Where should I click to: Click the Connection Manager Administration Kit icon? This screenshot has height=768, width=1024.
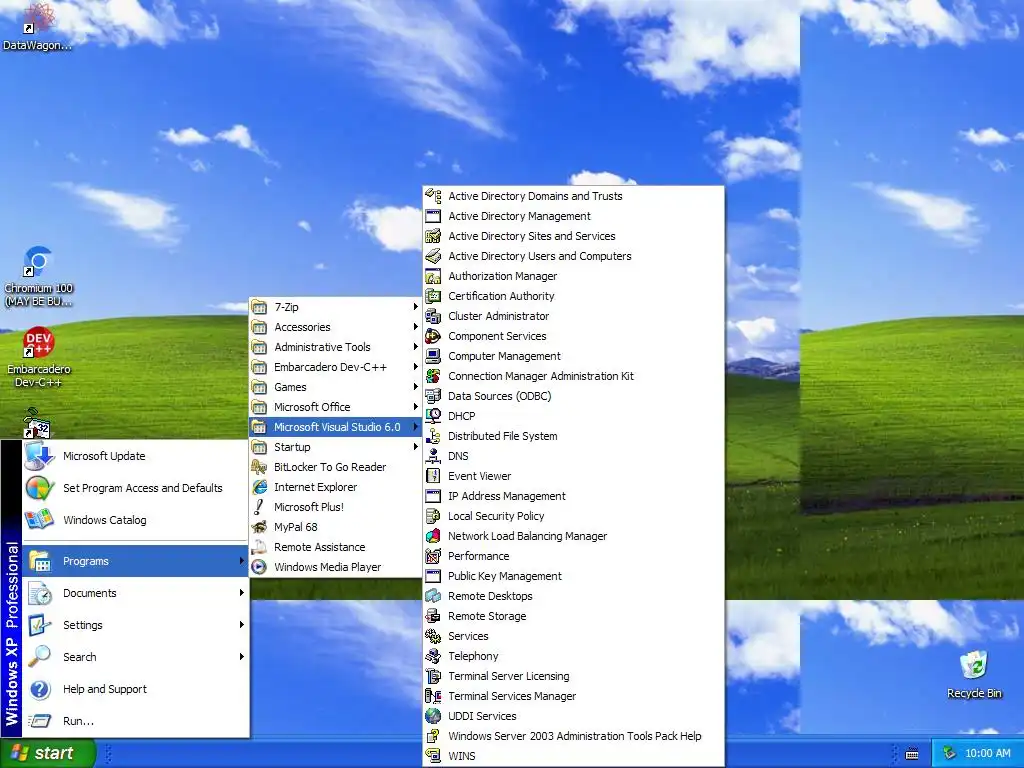[x=433, y=376]
